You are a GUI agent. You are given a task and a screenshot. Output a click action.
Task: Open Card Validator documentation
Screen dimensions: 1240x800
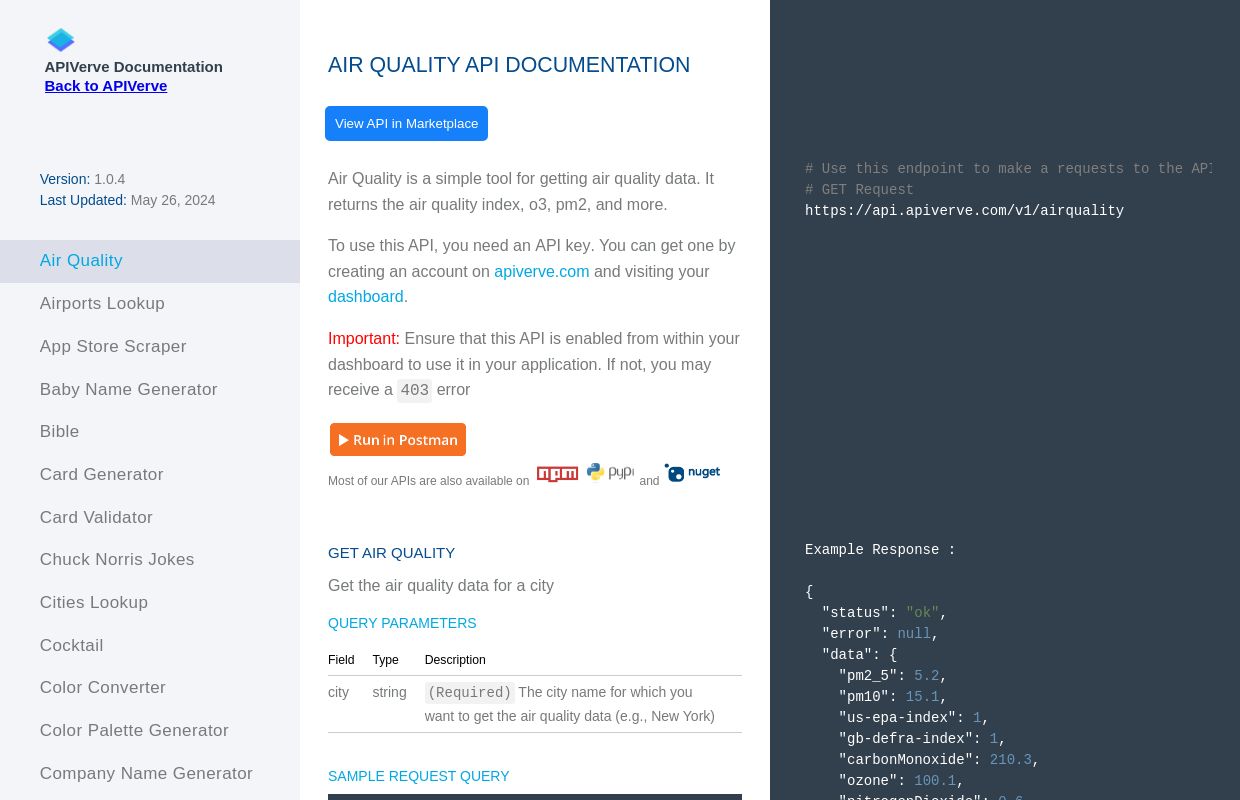coord(150,518)
